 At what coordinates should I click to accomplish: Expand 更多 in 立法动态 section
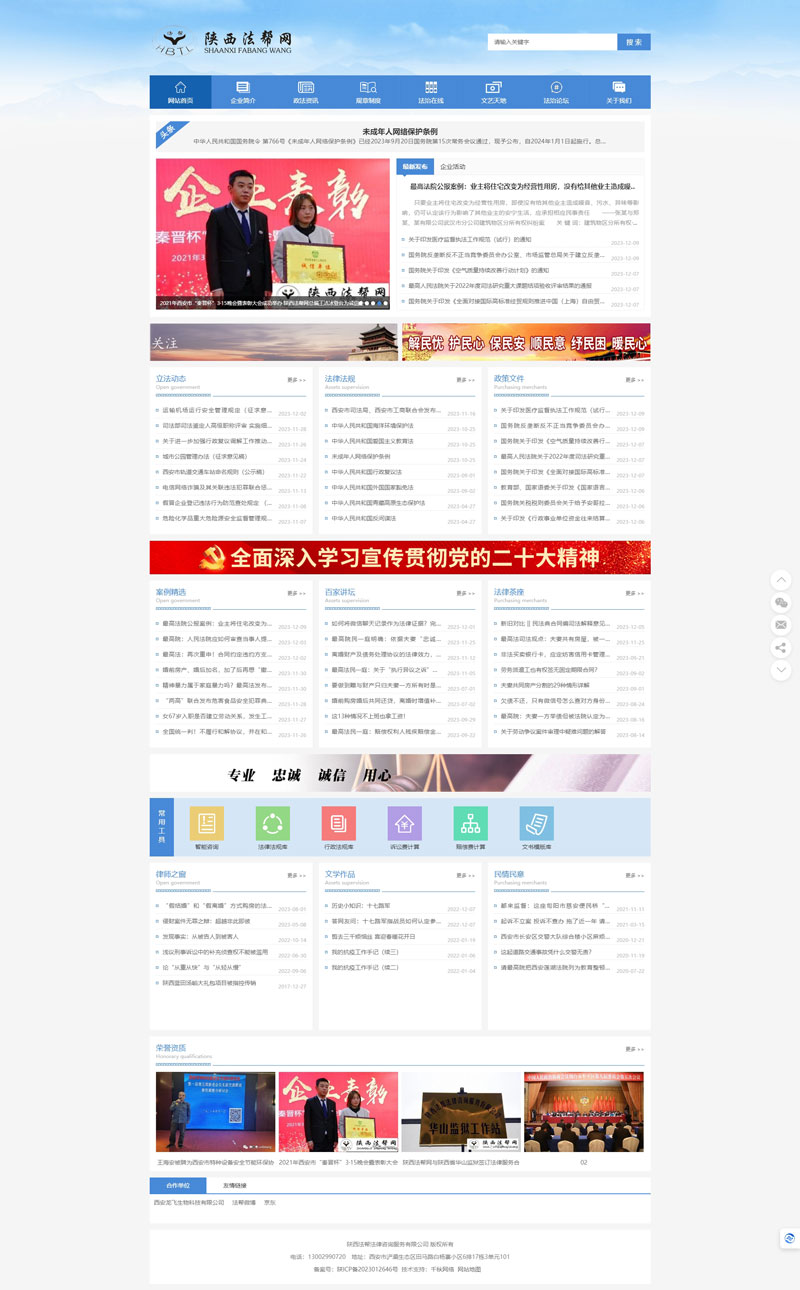296,380
